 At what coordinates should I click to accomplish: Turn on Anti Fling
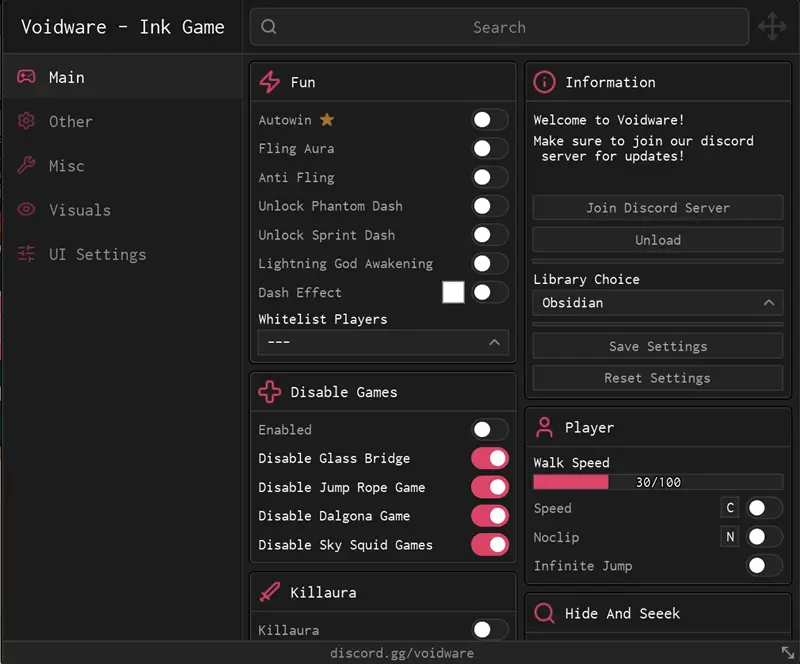click(489, 177)
